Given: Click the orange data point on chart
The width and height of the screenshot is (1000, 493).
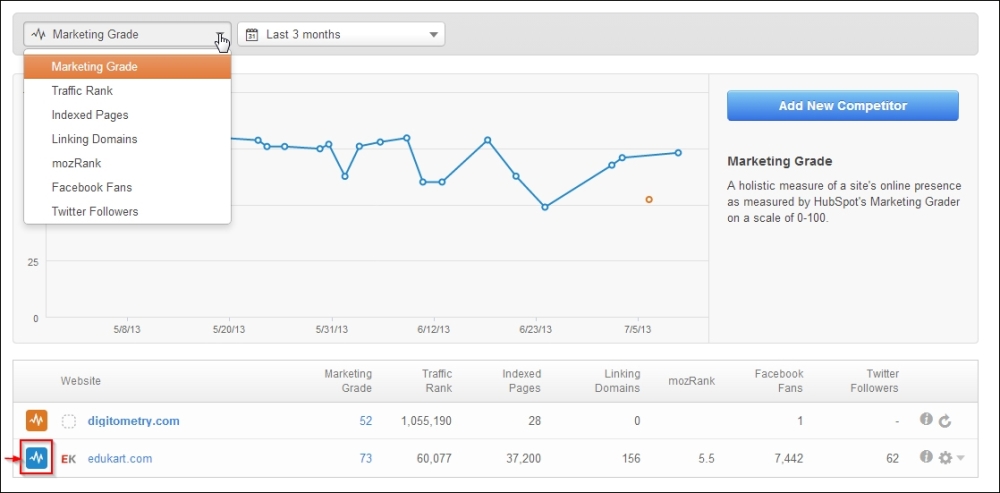Looking at the screenshot, I should [x=649, y=200].
